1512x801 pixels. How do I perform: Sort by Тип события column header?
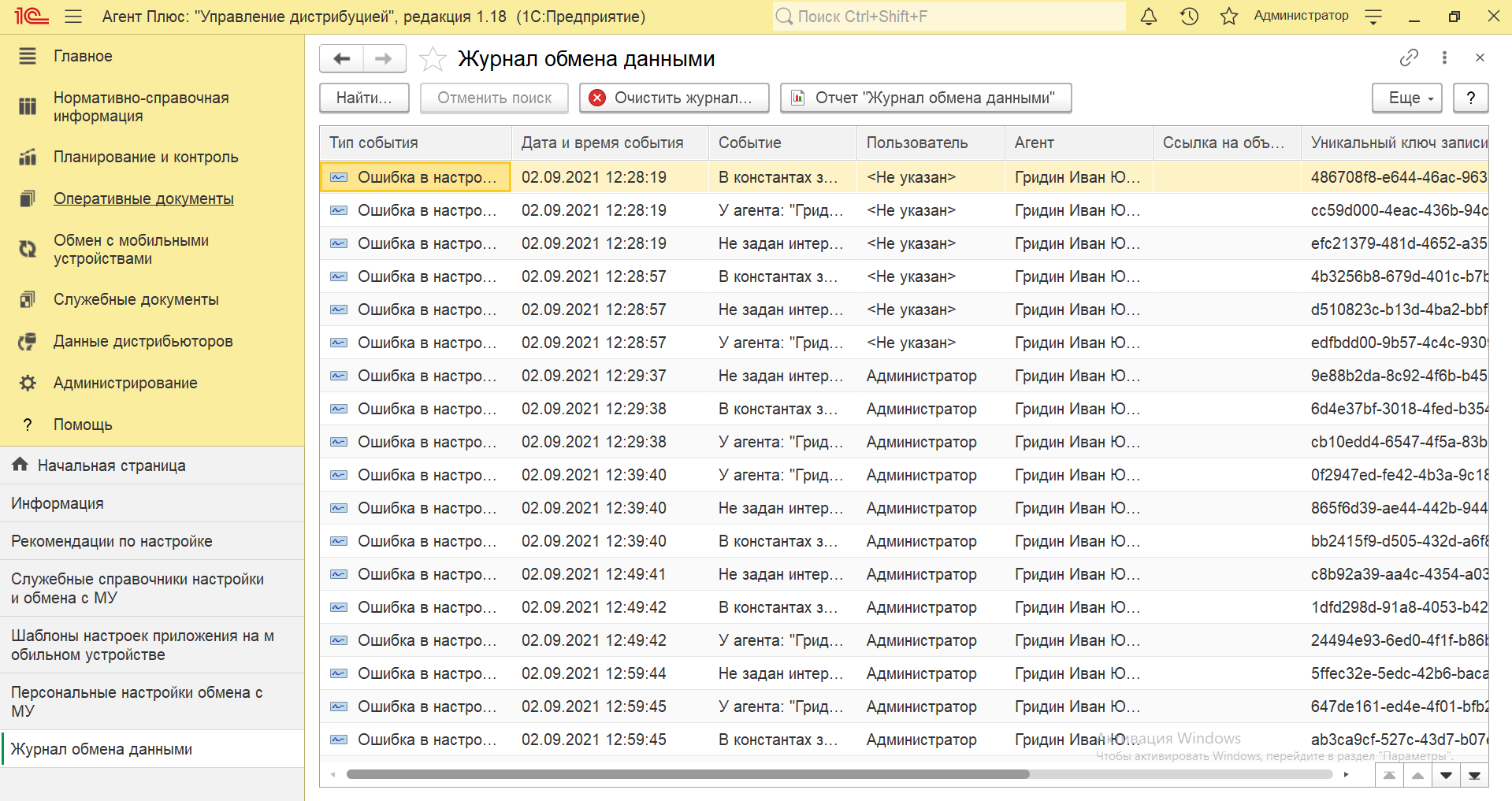point(415,143)
